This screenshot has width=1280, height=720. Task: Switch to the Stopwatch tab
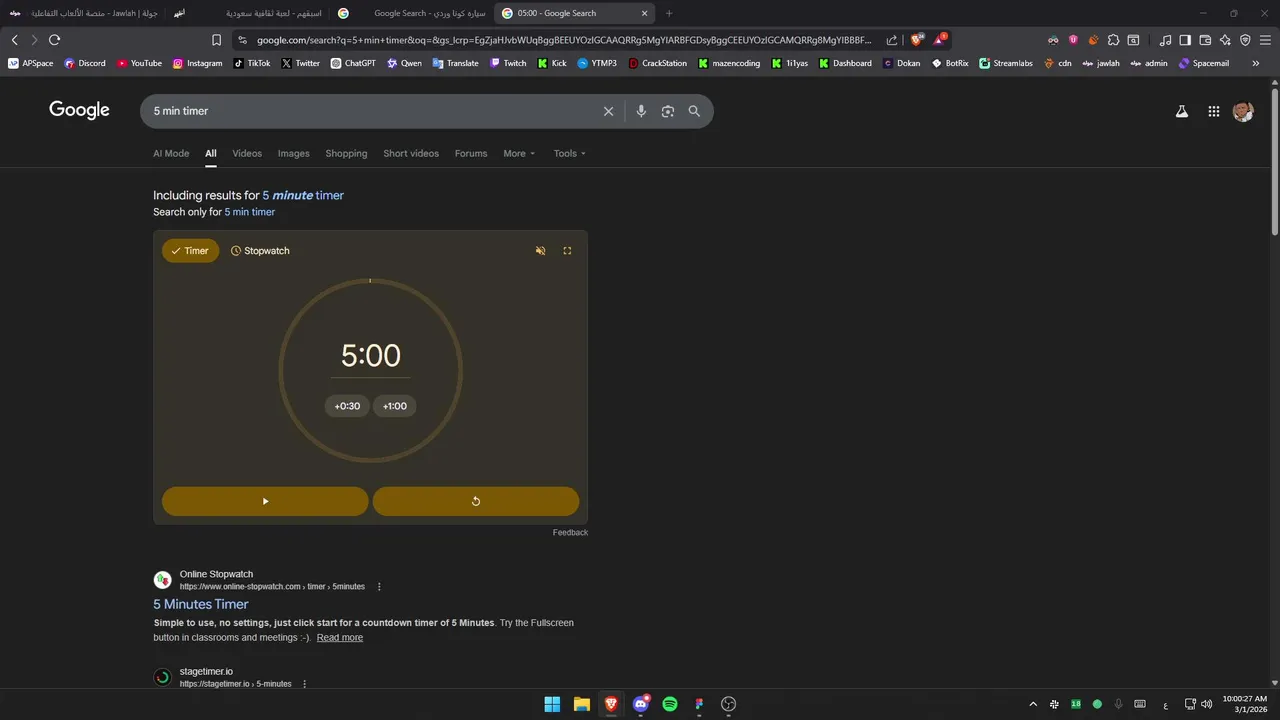coord(260,251)
